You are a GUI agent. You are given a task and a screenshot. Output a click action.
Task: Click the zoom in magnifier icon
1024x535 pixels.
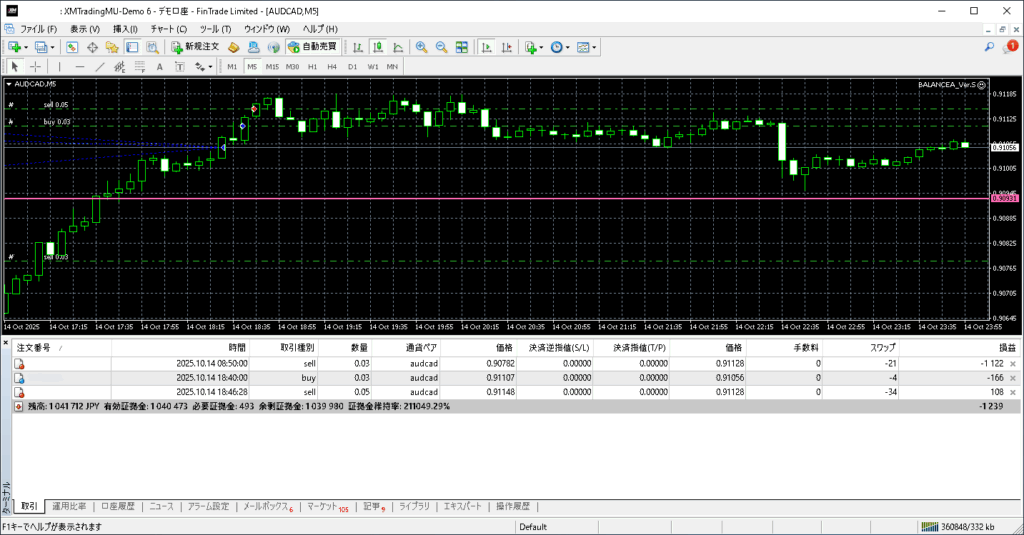tap(421, 47)
